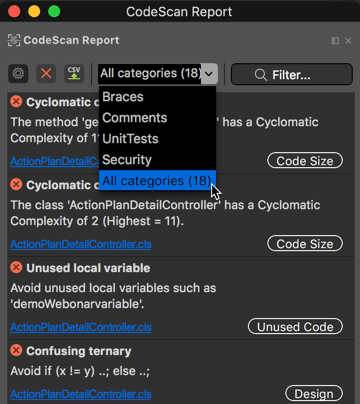Toggle the panel layout icon in the header
This screenshot has height=404, width=360.
[335, 41]
